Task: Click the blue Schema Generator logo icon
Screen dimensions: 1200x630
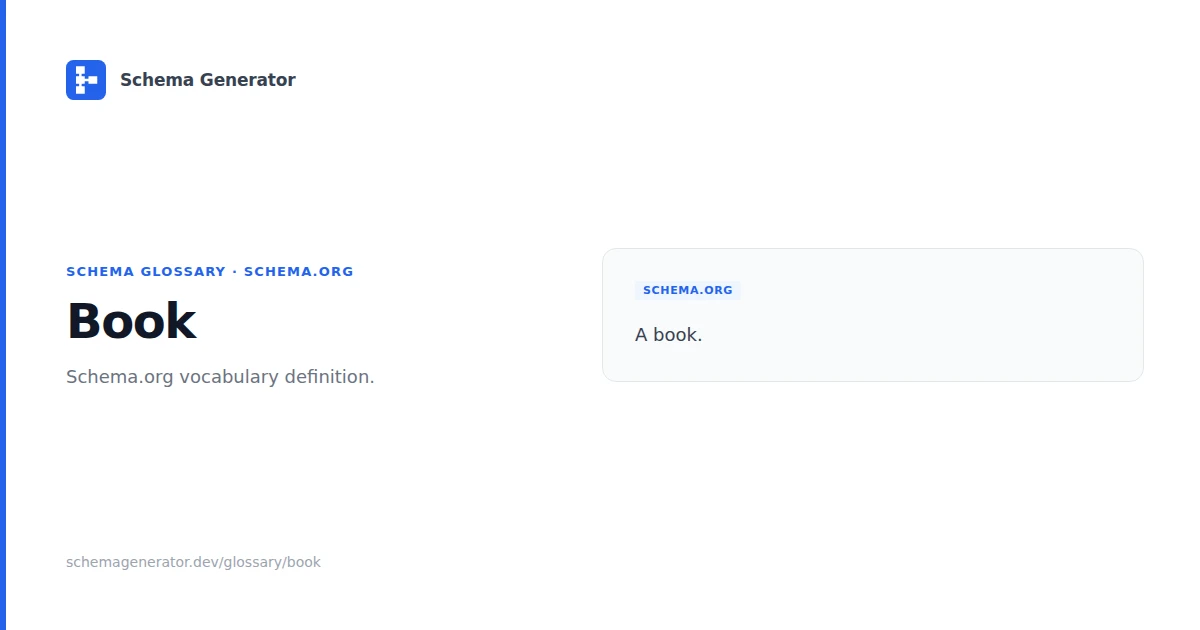Action: pos(86,80)
